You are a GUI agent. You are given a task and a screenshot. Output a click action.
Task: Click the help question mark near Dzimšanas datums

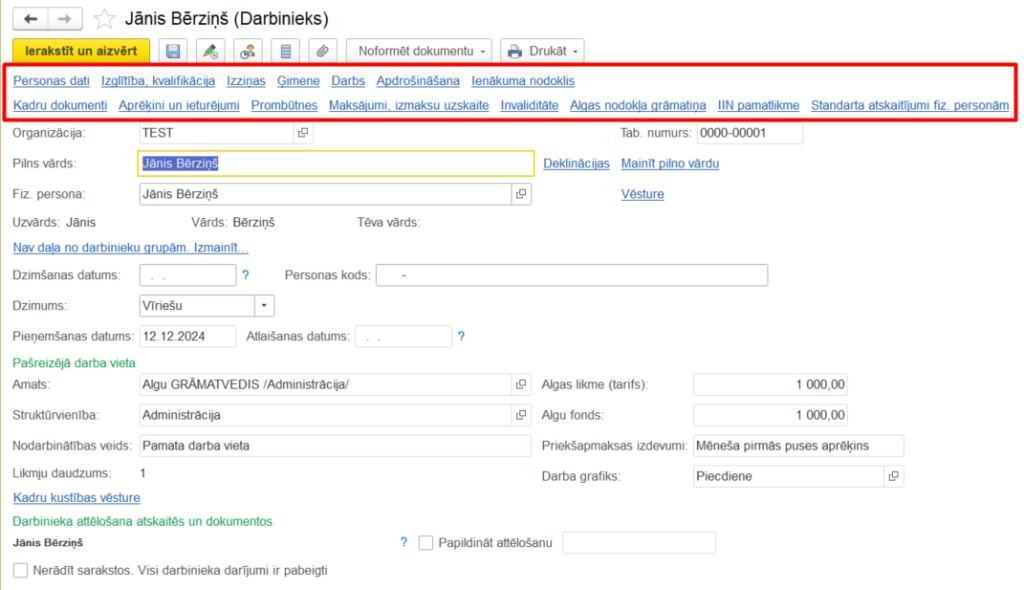pos(246,274)
